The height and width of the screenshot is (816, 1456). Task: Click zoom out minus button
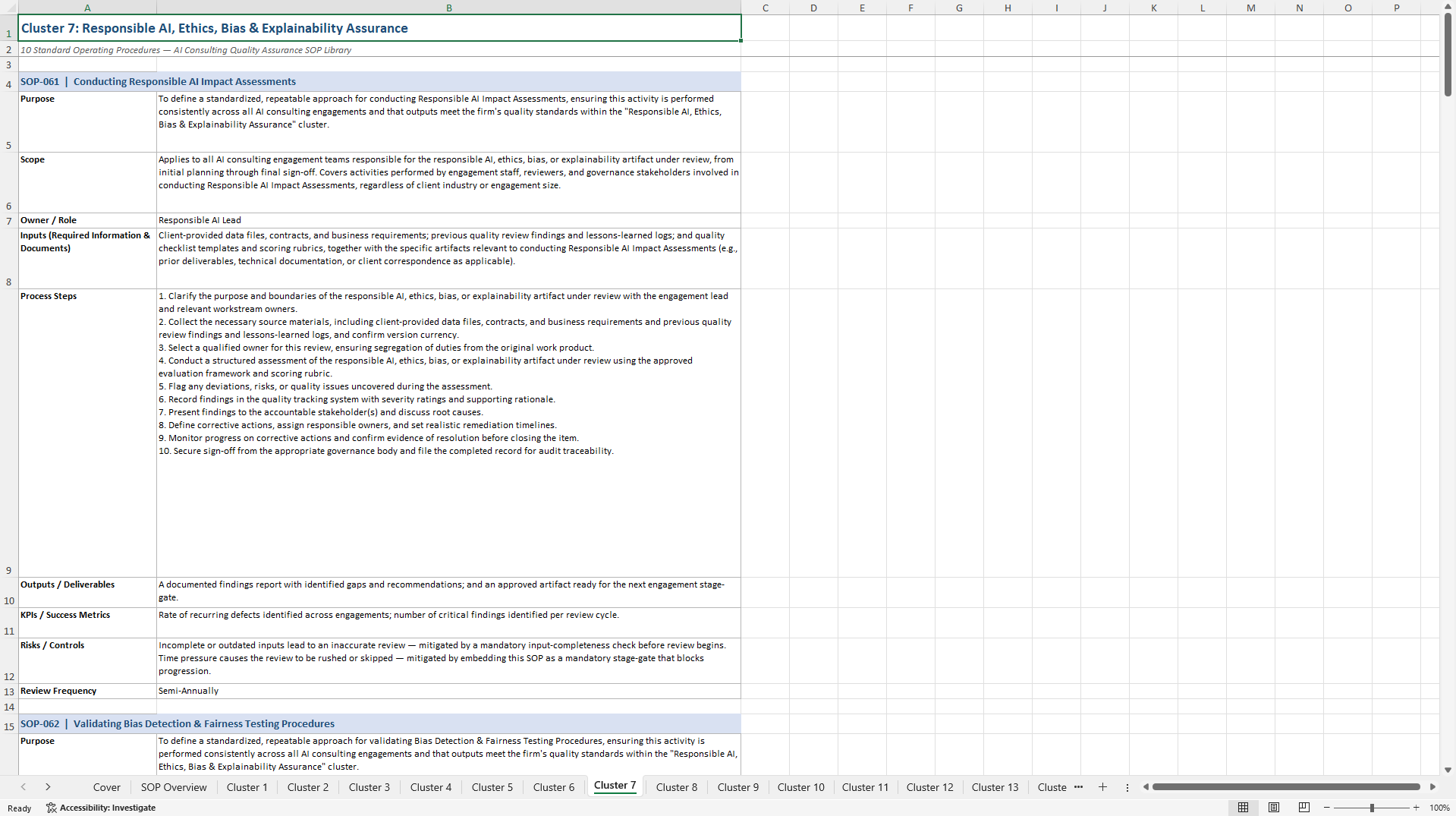pos(1327,808)
